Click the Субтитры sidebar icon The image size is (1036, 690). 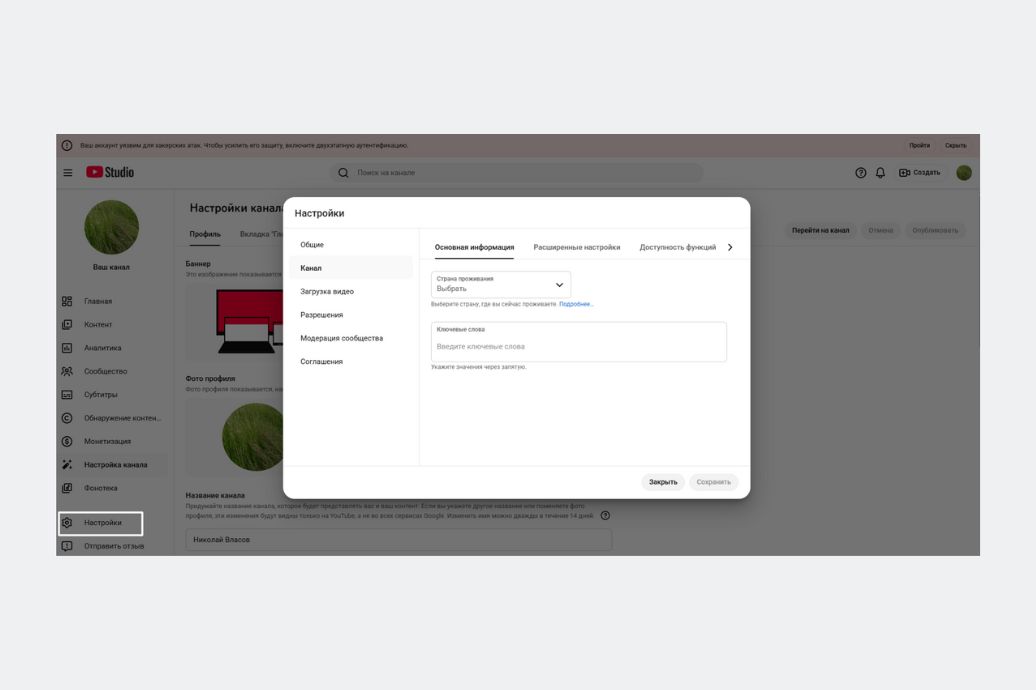(67, 394)
